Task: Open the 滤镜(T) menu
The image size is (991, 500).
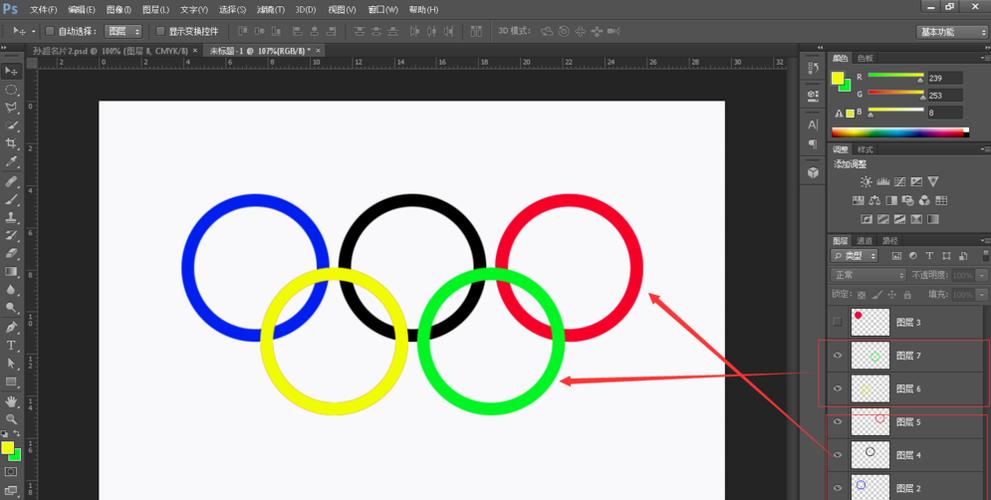Action: [271, 10]
